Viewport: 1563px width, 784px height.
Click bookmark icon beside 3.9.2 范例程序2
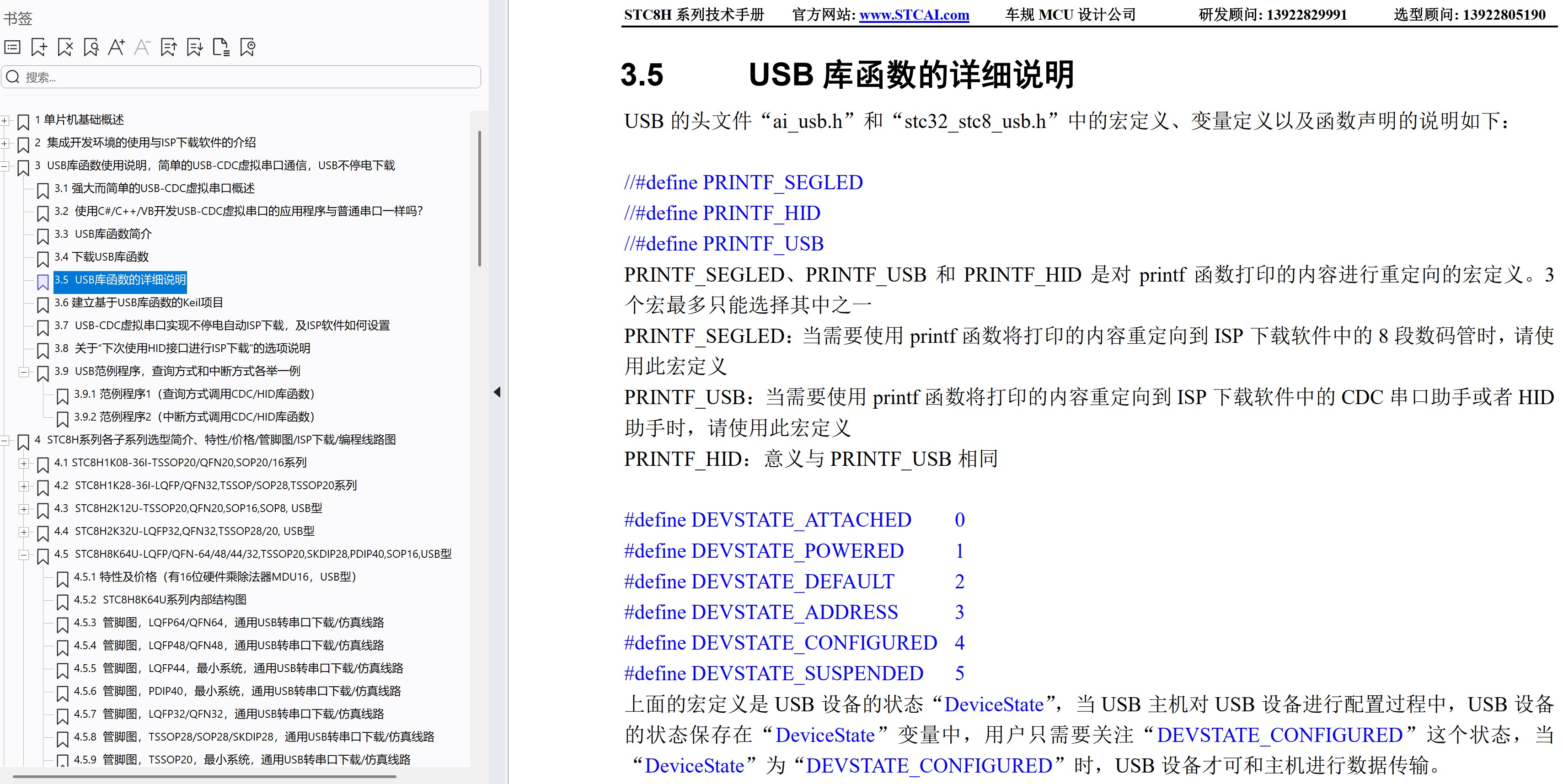click(x=62, y=419)
